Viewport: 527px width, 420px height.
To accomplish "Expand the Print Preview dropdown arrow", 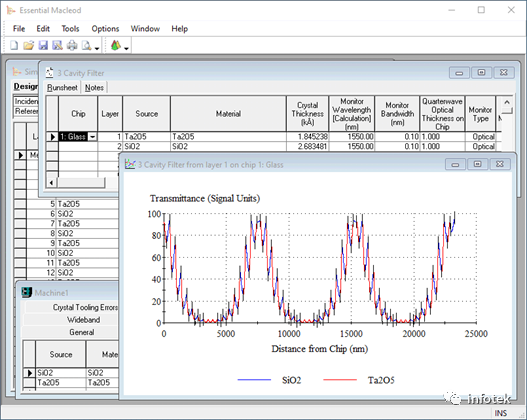I will click(97, 48).
